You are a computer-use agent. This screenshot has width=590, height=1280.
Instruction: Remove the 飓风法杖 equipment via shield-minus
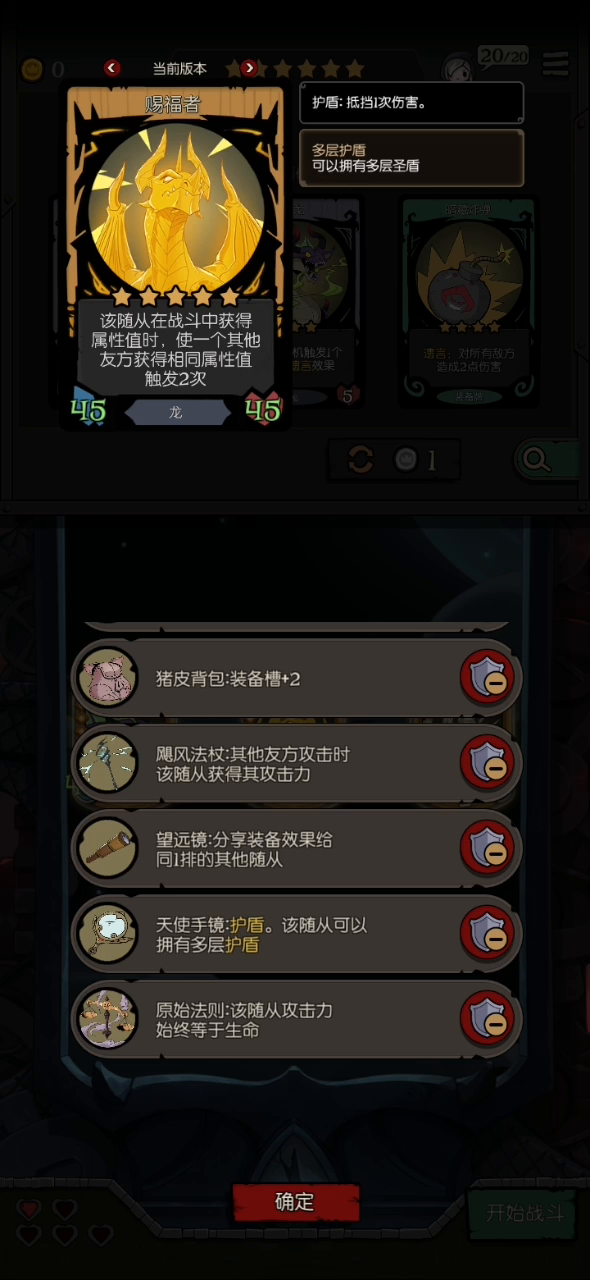(x=487, y=763)
